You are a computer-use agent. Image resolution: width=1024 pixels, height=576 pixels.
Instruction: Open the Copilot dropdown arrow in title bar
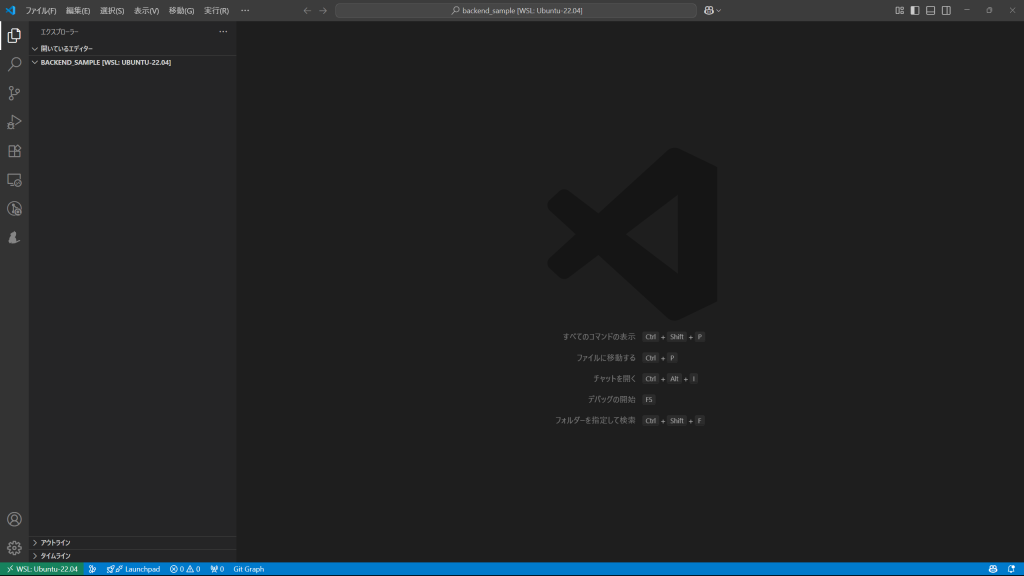pos(718,10)
